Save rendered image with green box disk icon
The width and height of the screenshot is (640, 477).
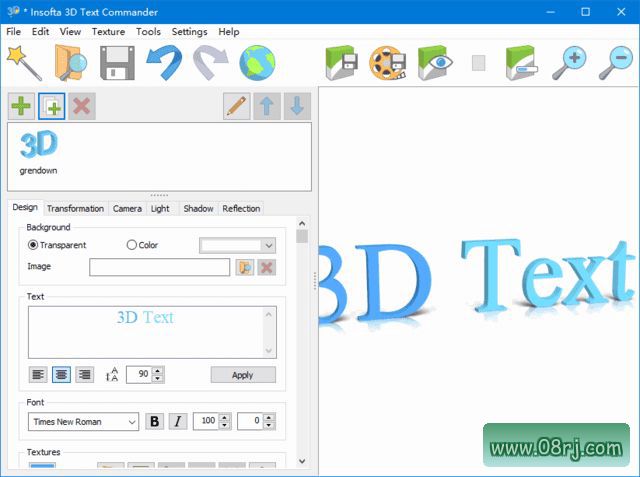(342, 62)
